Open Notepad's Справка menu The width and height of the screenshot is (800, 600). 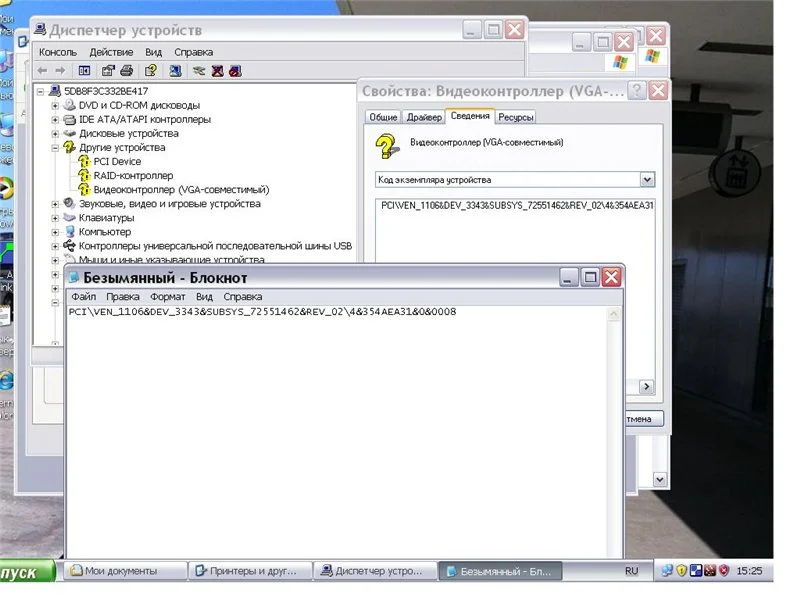tap(242, 296)
